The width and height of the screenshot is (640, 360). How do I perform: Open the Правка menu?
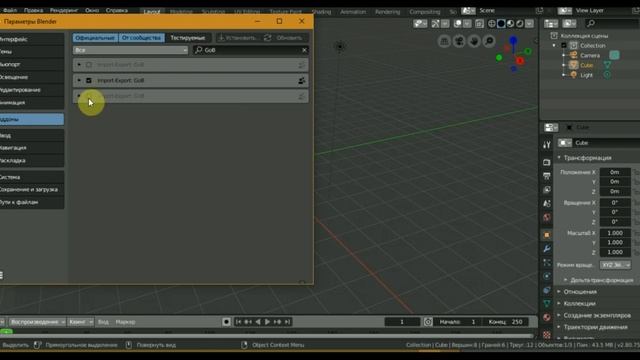coord(33,10)
